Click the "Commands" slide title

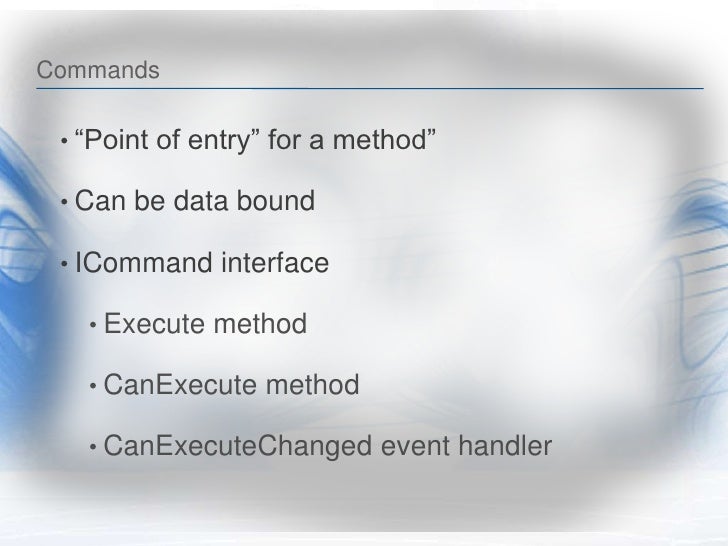tap(98, 70)
